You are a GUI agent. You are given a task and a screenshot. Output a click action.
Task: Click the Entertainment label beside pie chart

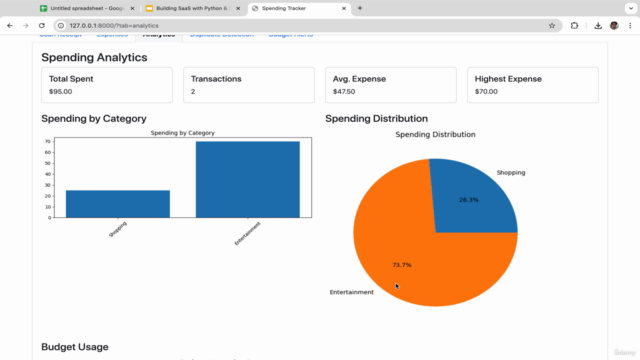pyautogui.click(x=351, y=292)
